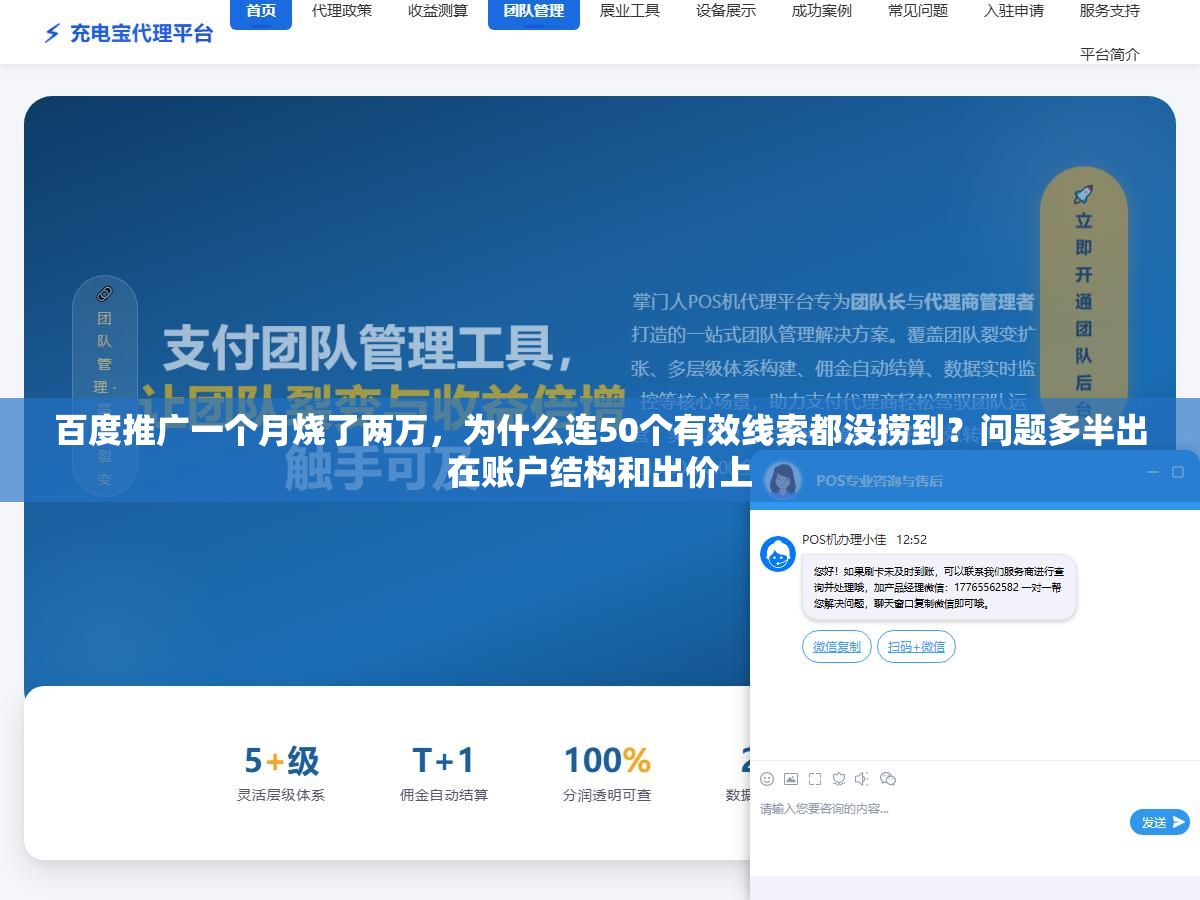Click the POS机办理小佳 message avatar

(778, 554)
